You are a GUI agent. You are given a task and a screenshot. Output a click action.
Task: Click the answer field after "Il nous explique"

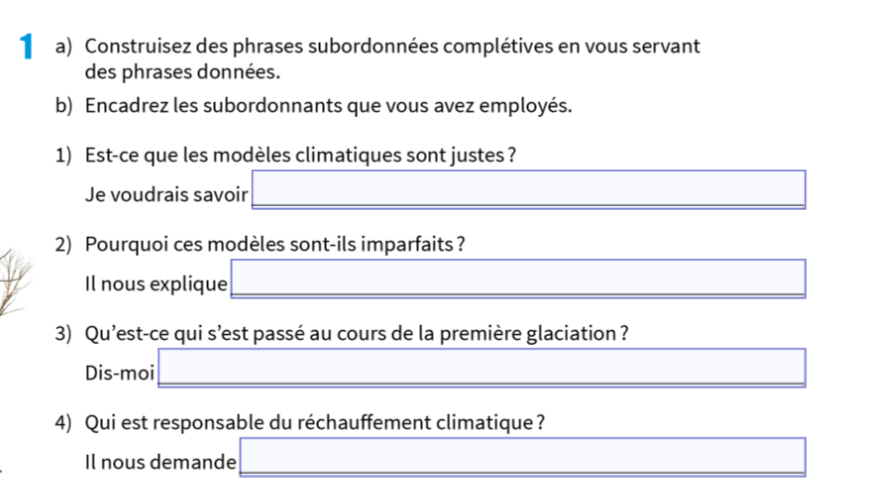point(518,278)
